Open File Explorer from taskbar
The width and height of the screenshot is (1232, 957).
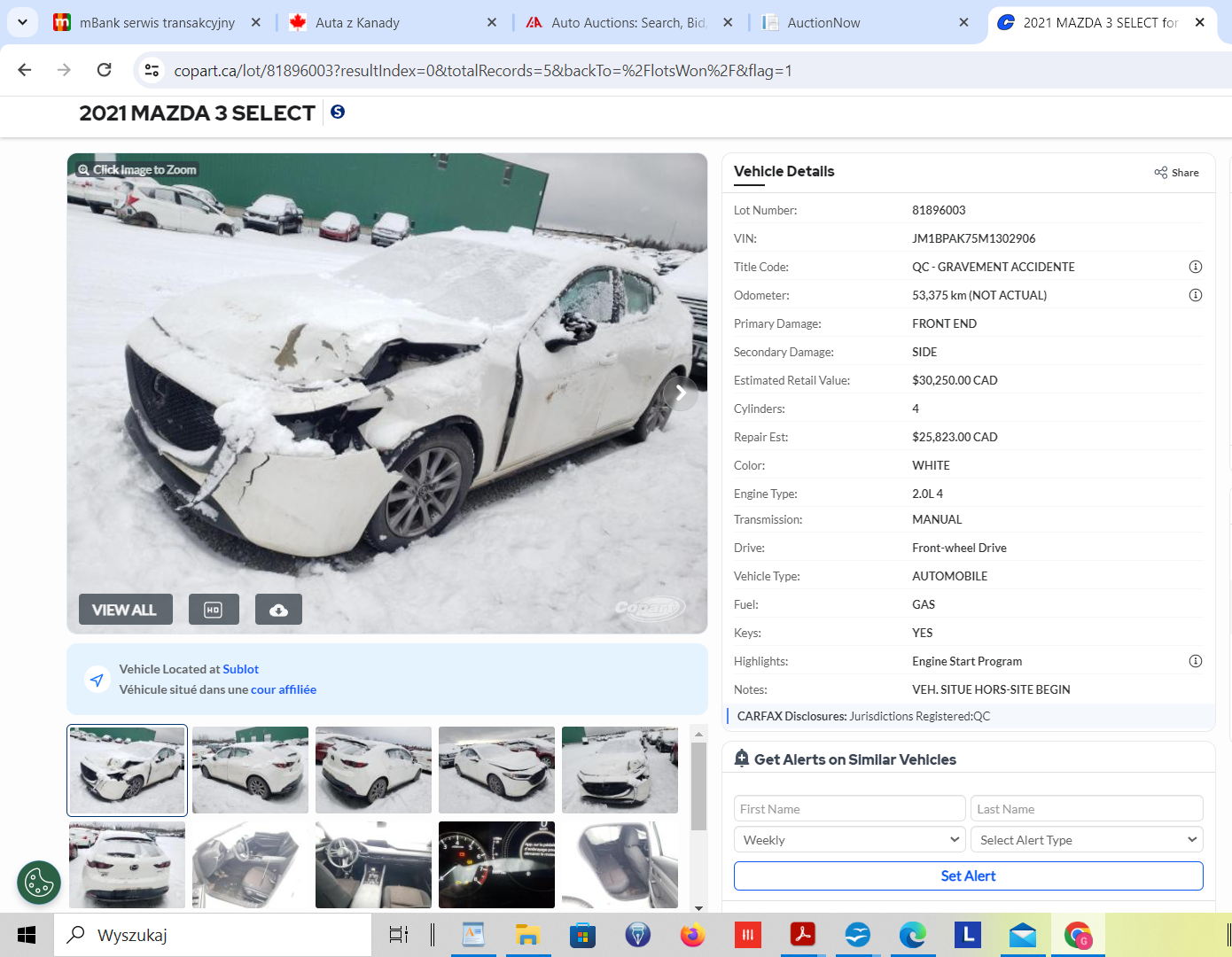click(x=528, y=935)
